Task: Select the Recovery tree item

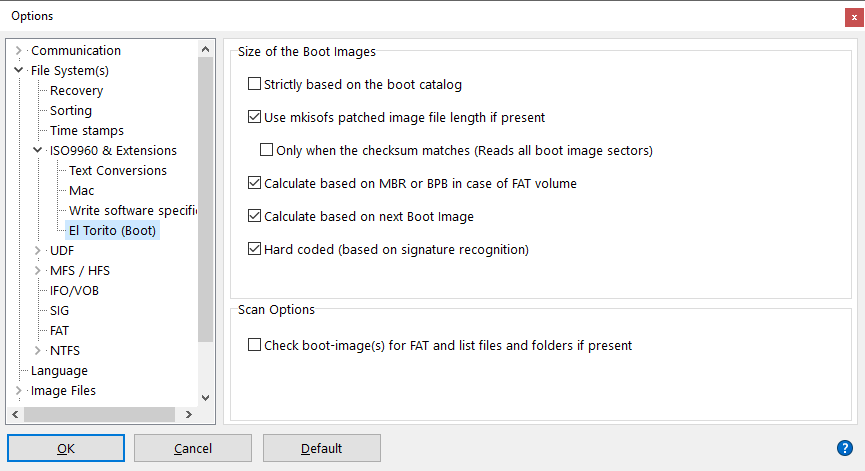Action: (76, 91)
